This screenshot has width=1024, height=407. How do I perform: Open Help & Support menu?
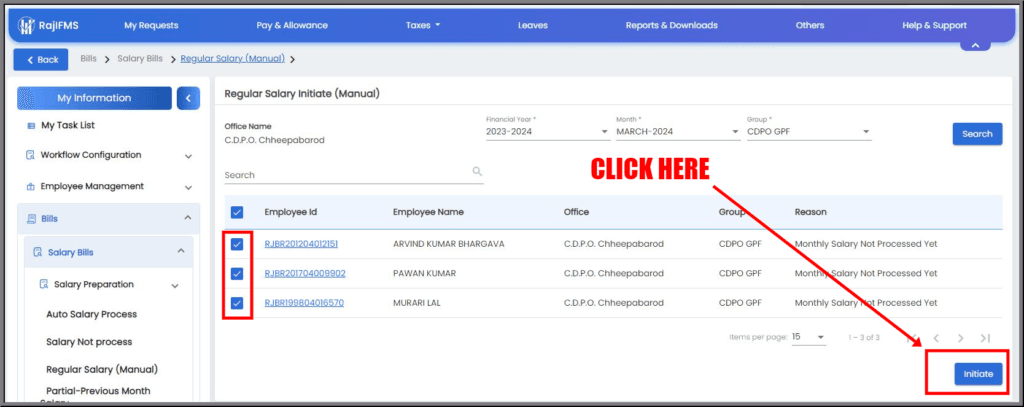click(x=935, y=25)
